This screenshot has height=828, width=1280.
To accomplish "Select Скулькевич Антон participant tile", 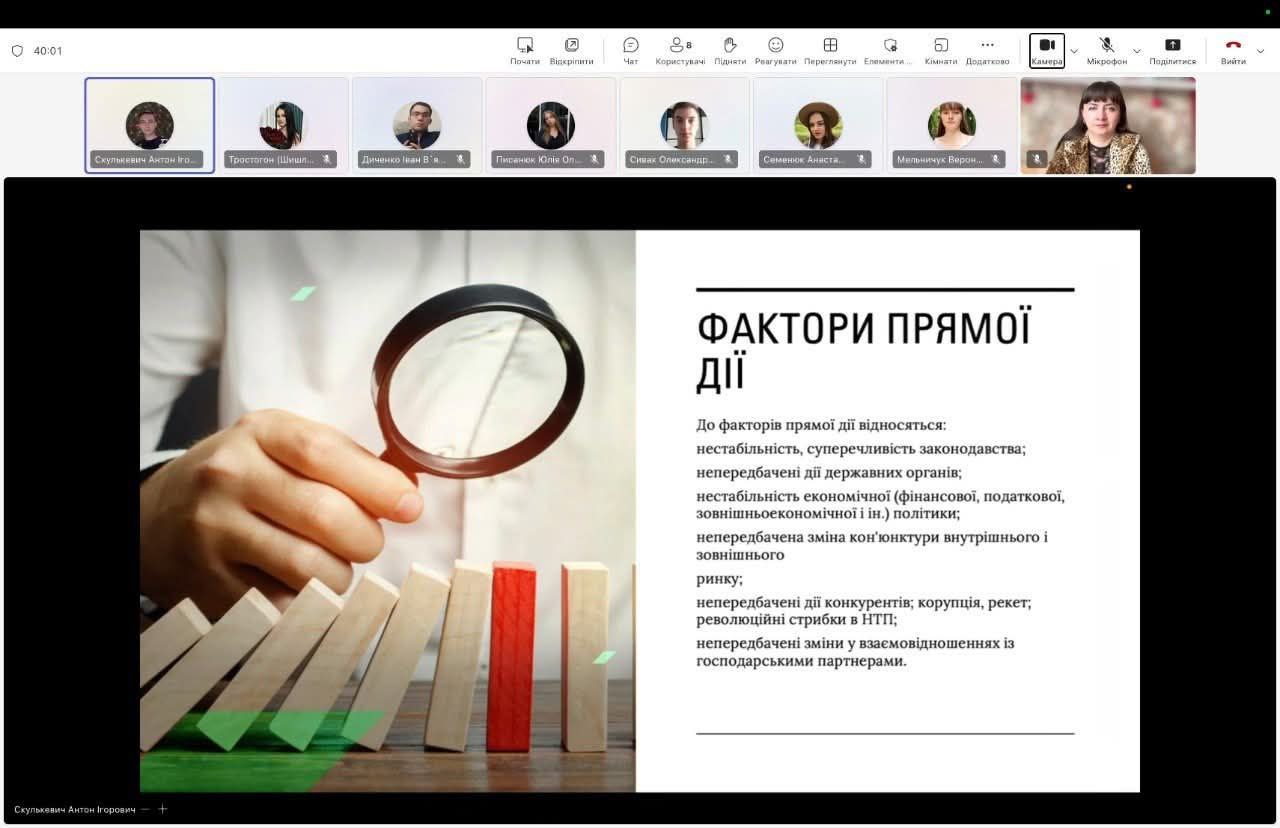I will (150, 125).
